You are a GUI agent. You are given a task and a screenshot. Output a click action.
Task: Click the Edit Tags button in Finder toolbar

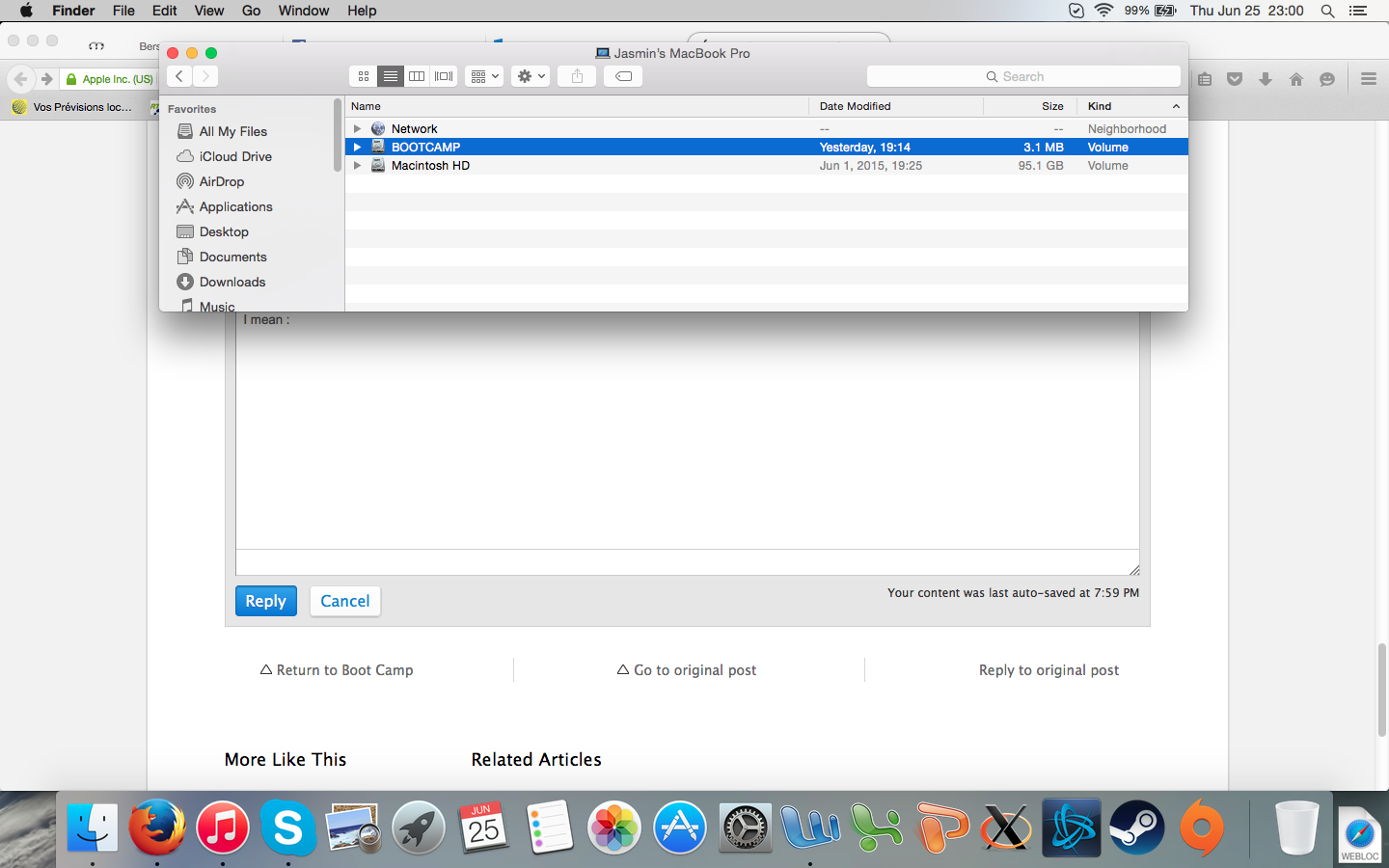coord(624,76)
